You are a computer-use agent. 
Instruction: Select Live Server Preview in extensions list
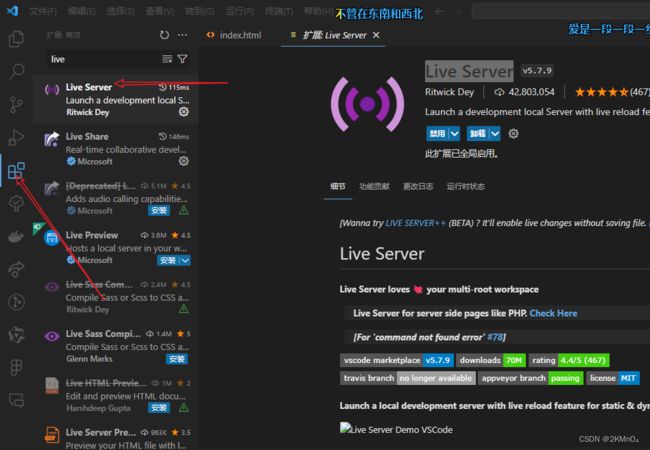[116, 437]
